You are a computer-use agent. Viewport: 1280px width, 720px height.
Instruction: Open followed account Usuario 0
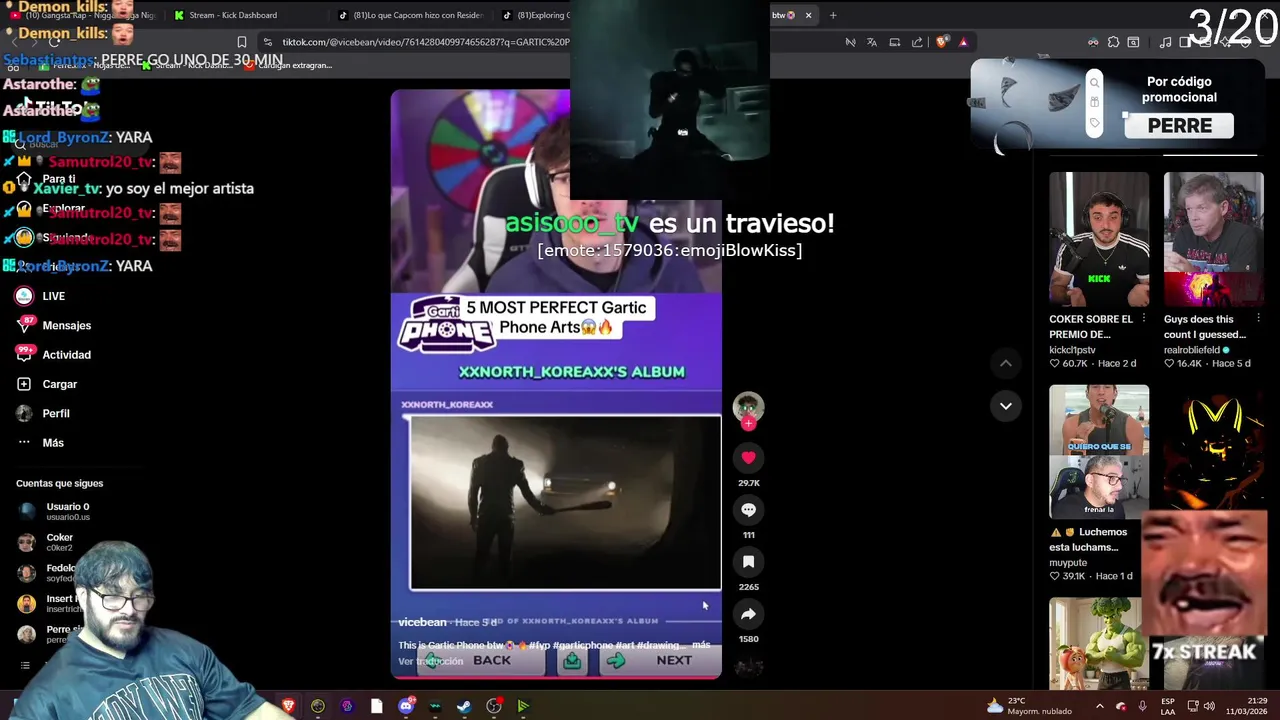[55, 511]
